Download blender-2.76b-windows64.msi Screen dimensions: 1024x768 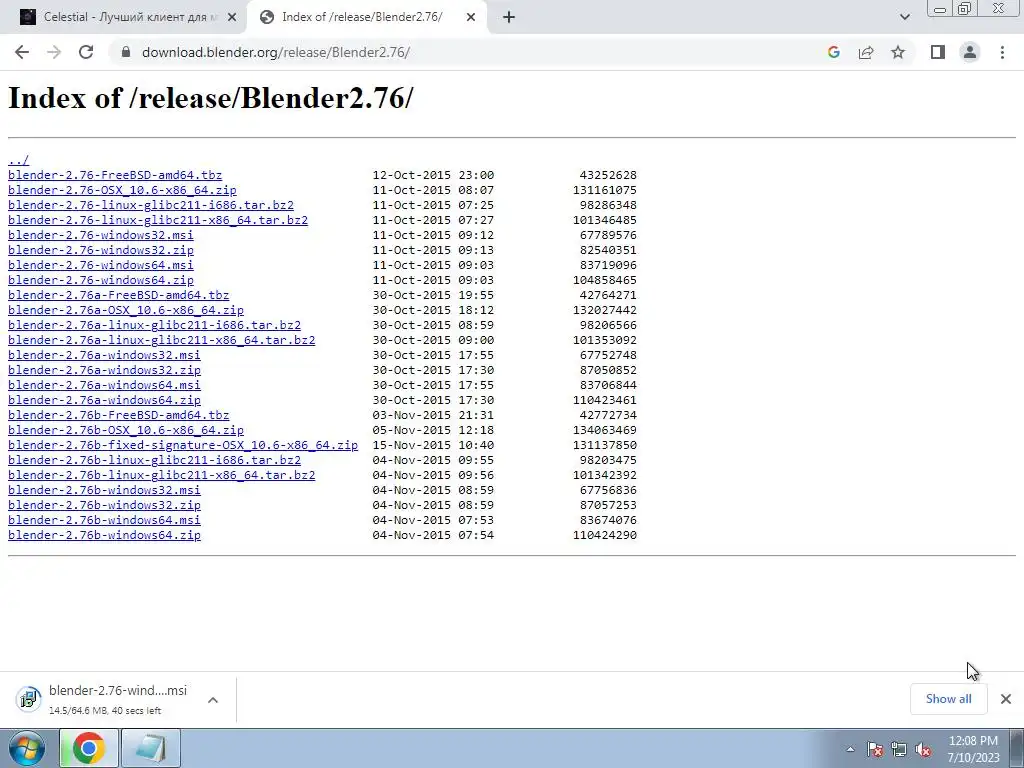104,520
